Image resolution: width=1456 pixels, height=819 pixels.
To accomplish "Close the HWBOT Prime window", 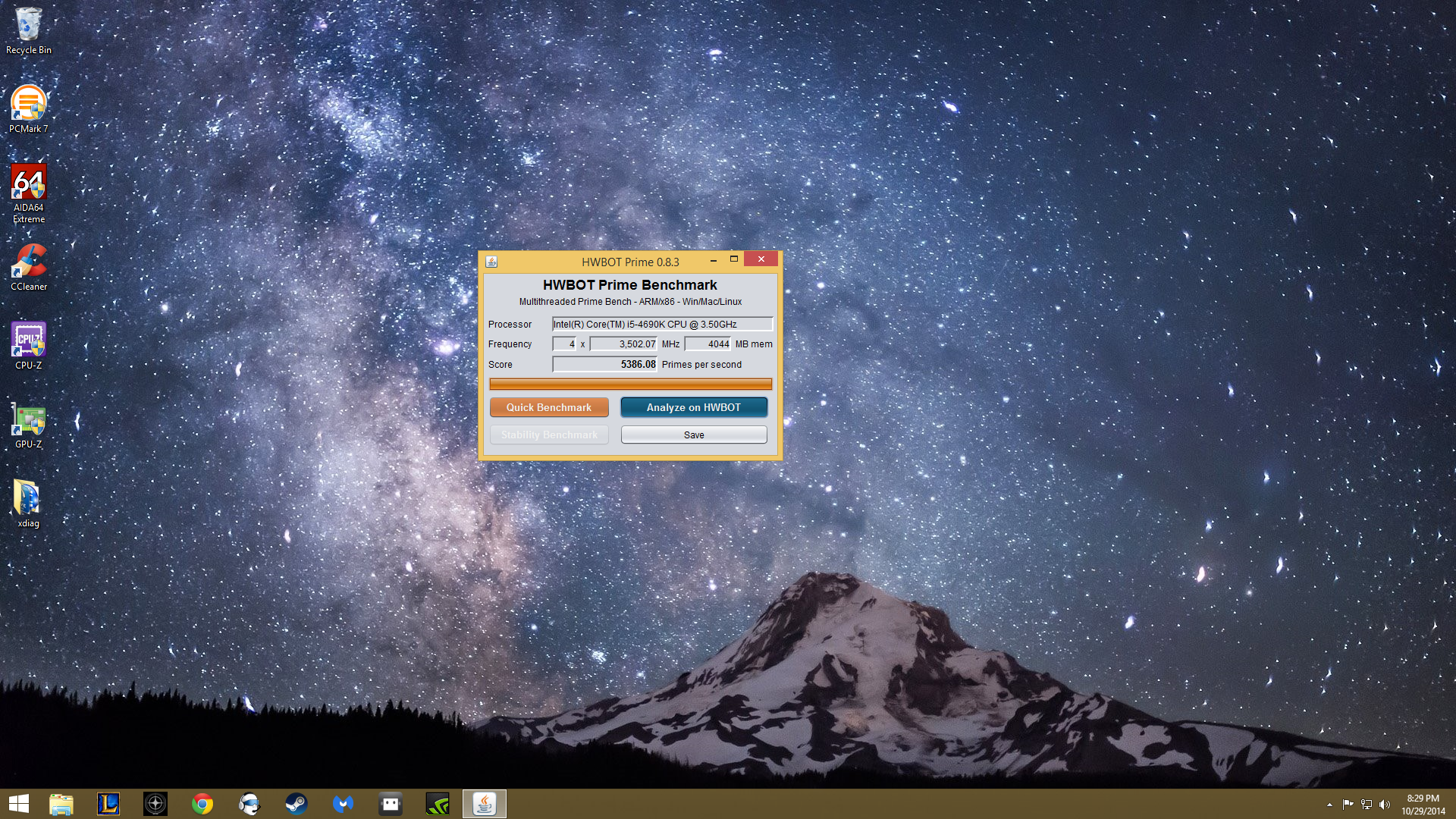I will 761,259.
